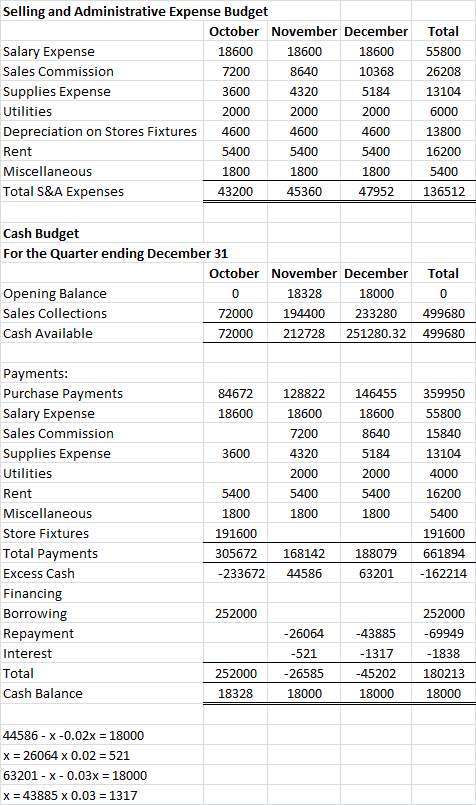Select Opening Balance November value 18328
The image size is (476, 805).
[304, 294]
